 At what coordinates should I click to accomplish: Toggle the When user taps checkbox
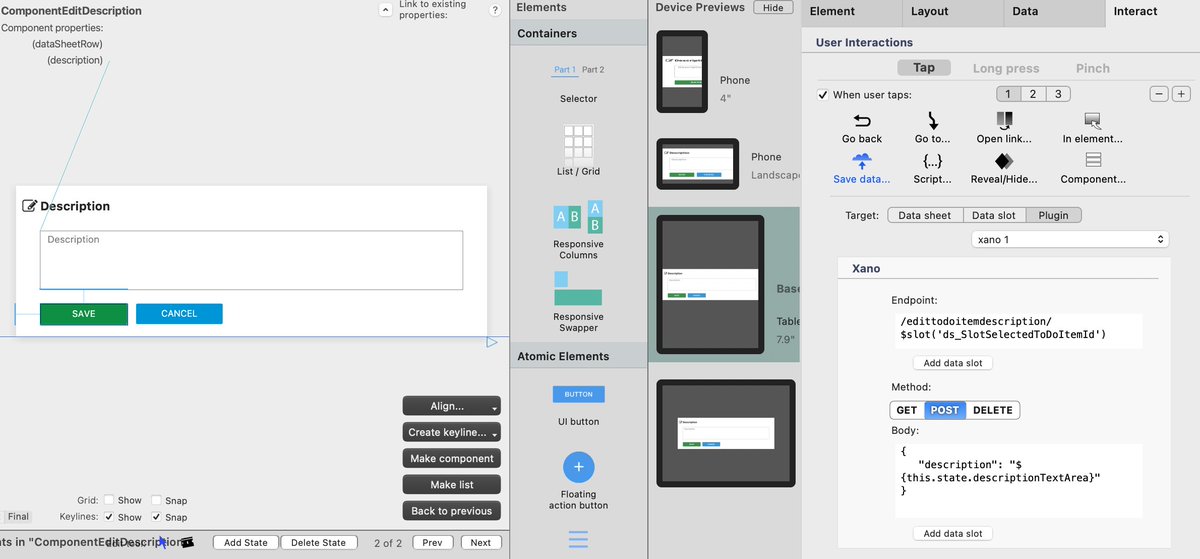(823, 95)
